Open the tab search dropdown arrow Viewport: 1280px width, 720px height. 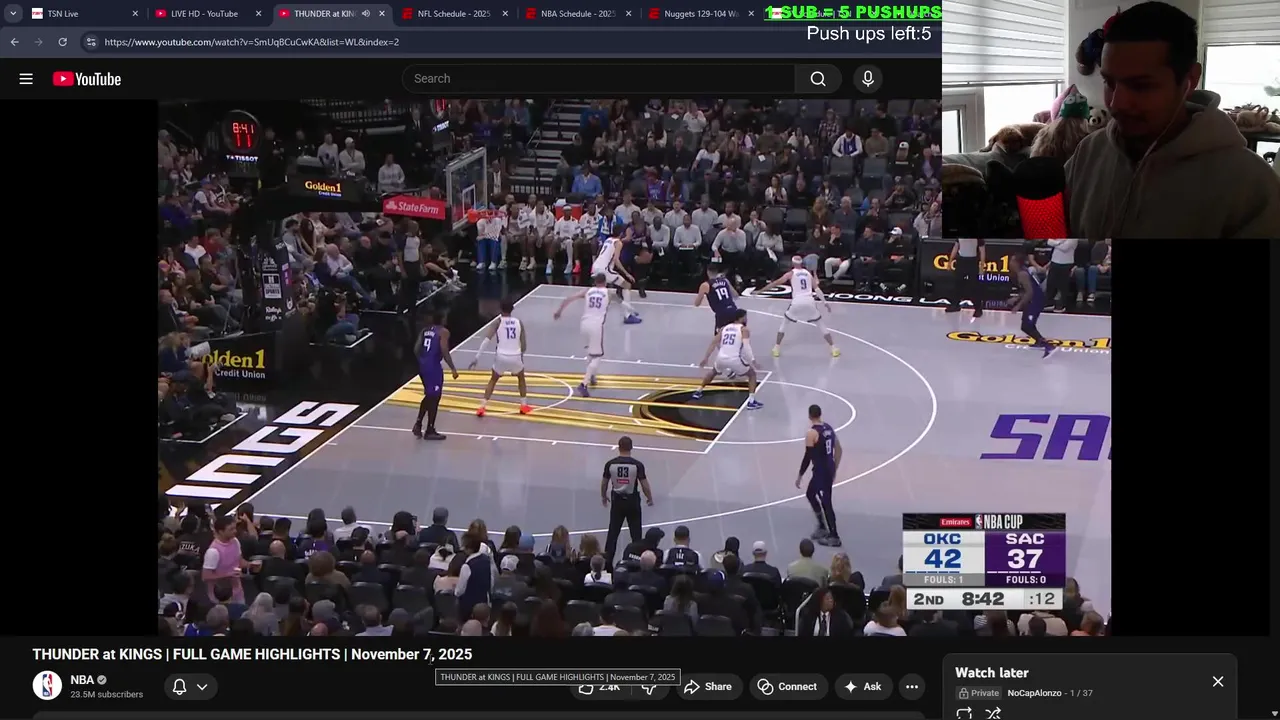pyautogui.click(x=13, y=14)
